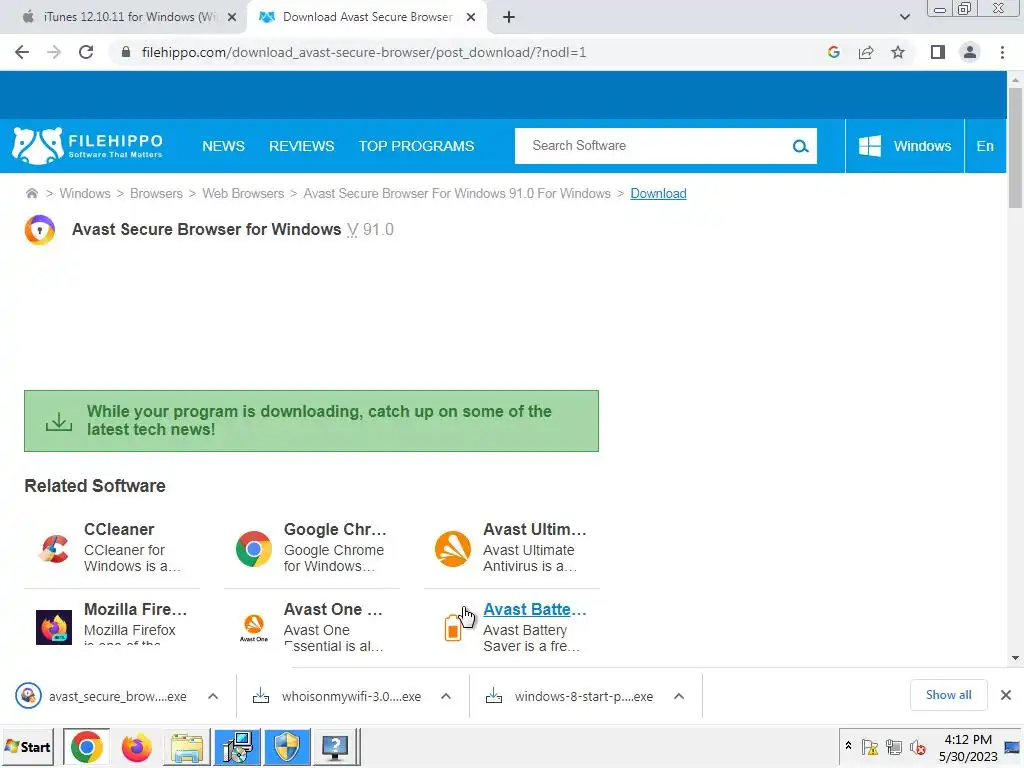The width and height of the screenshot is (1024, 768).
Task: Click the Avast One icon
Action: point(253,628)
